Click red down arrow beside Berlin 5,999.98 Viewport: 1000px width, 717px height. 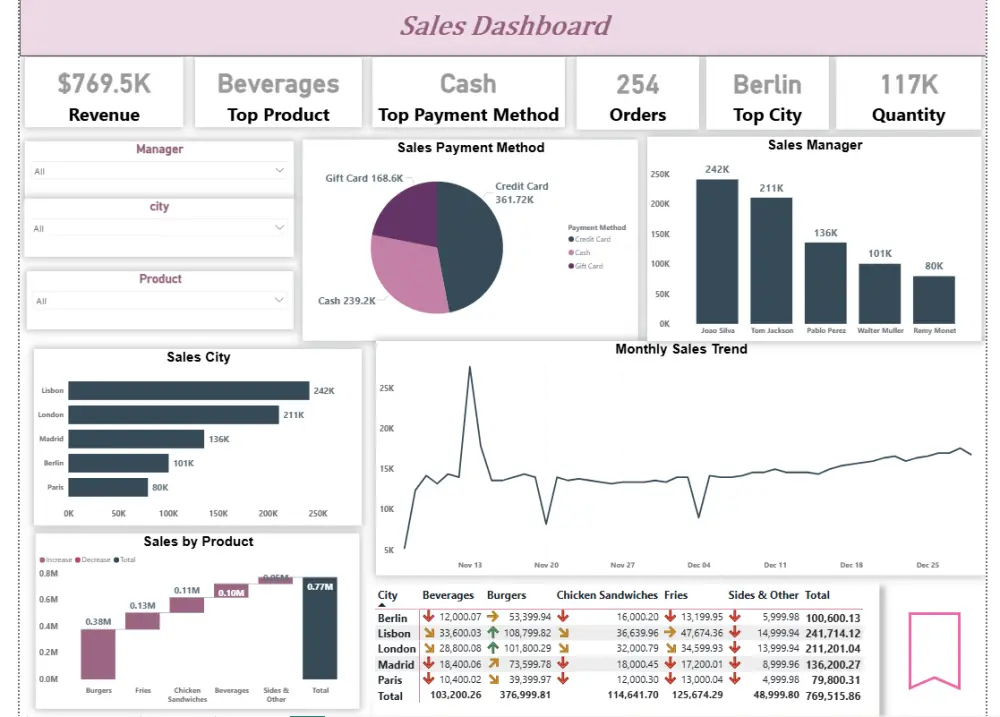(735, 617)
